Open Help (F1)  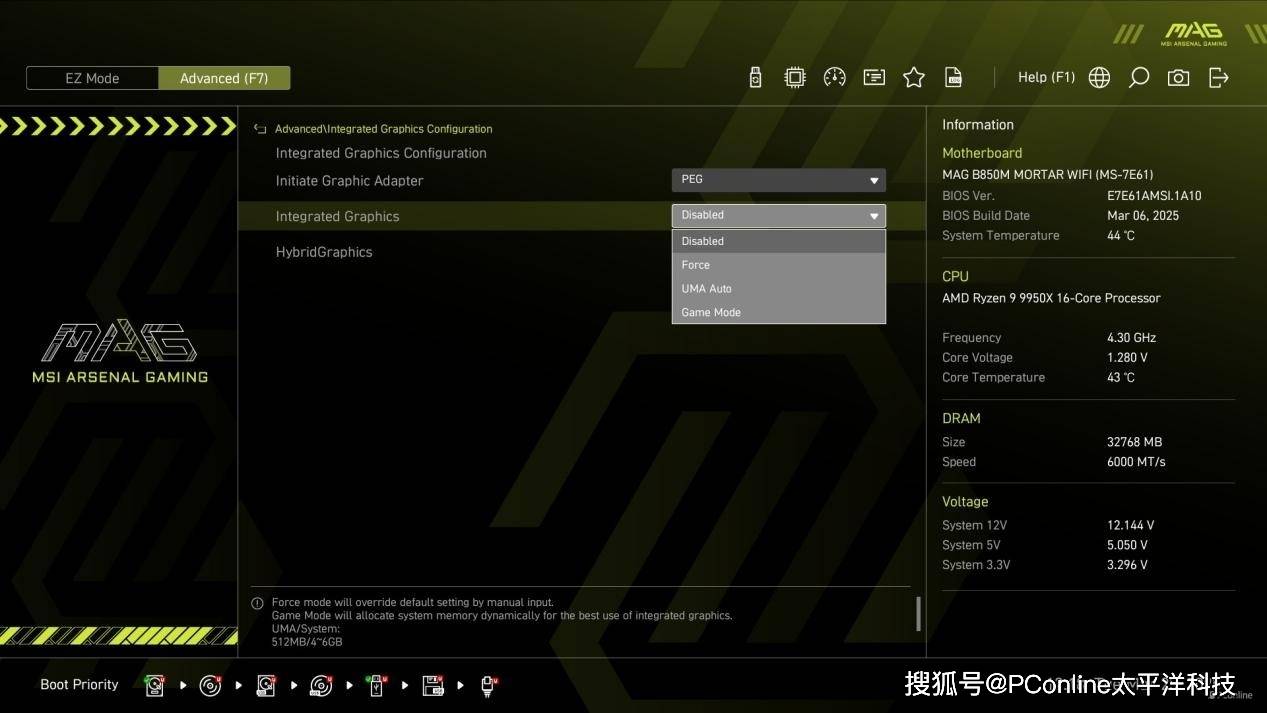click(x=1046, y=77)
